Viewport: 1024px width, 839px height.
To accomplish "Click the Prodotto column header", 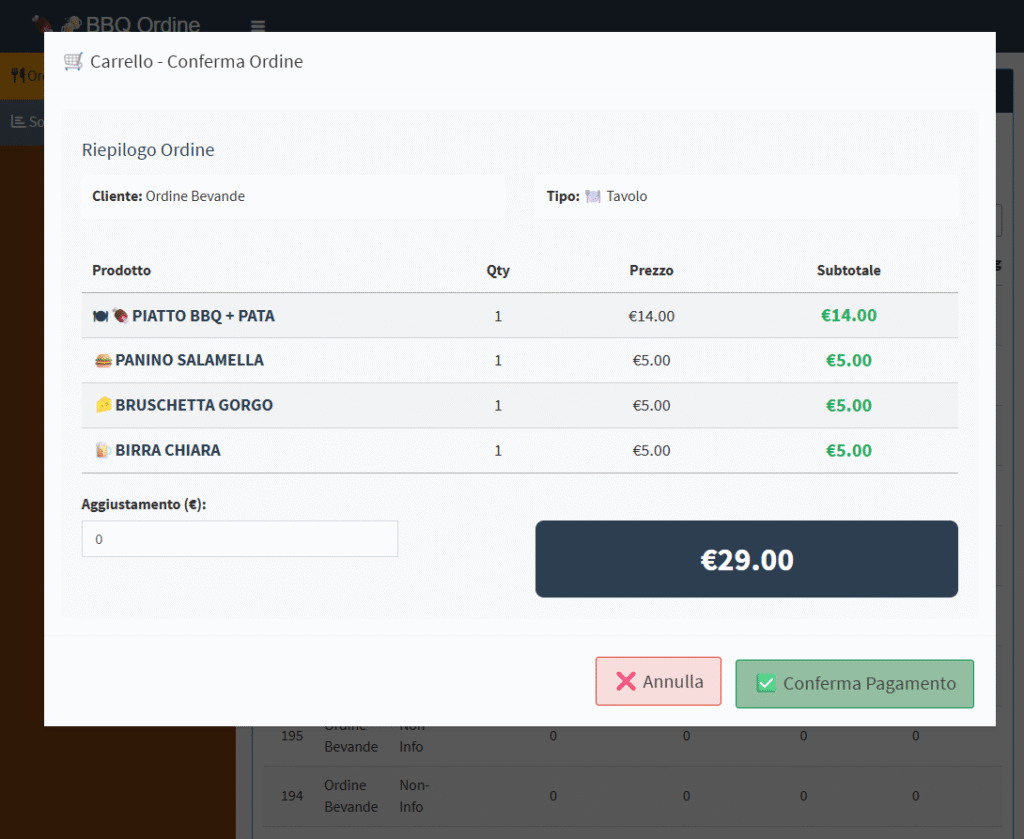I will [121, 270].
